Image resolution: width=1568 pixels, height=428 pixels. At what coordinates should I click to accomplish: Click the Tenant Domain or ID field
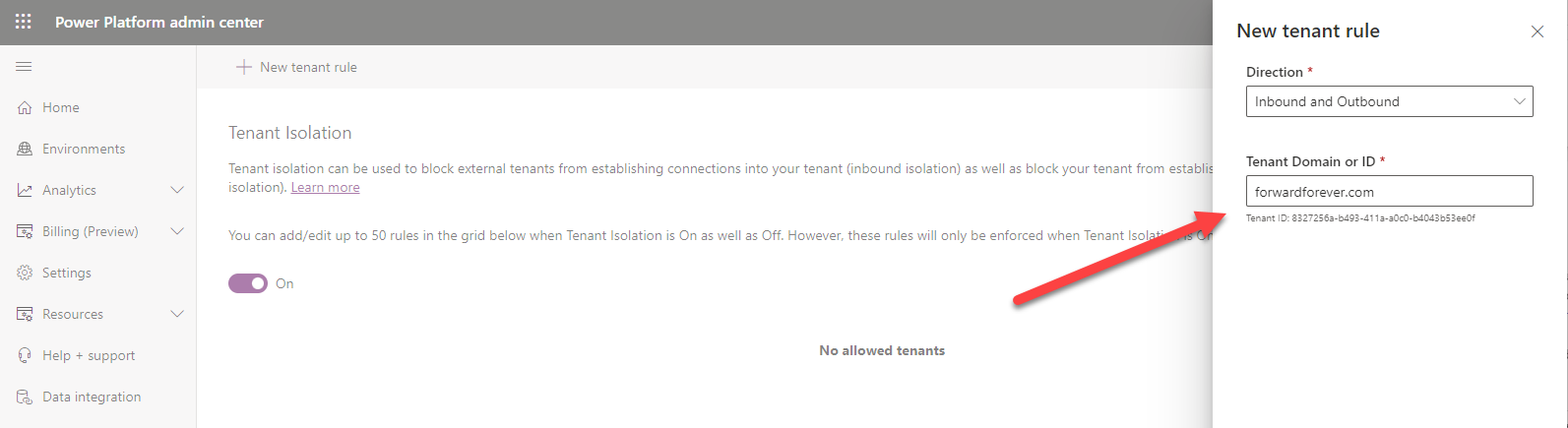point(1389,192)
